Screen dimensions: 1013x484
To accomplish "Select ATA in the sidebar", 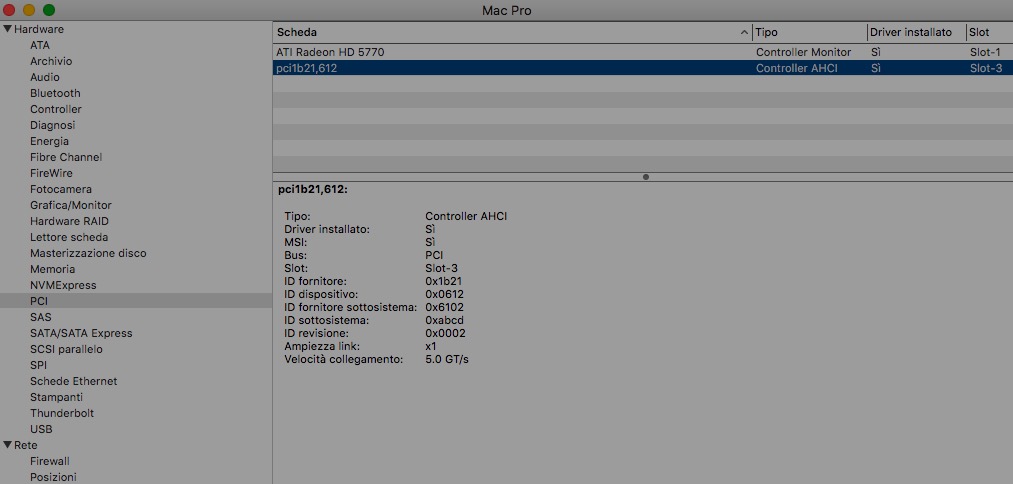I will click(39, 45).
